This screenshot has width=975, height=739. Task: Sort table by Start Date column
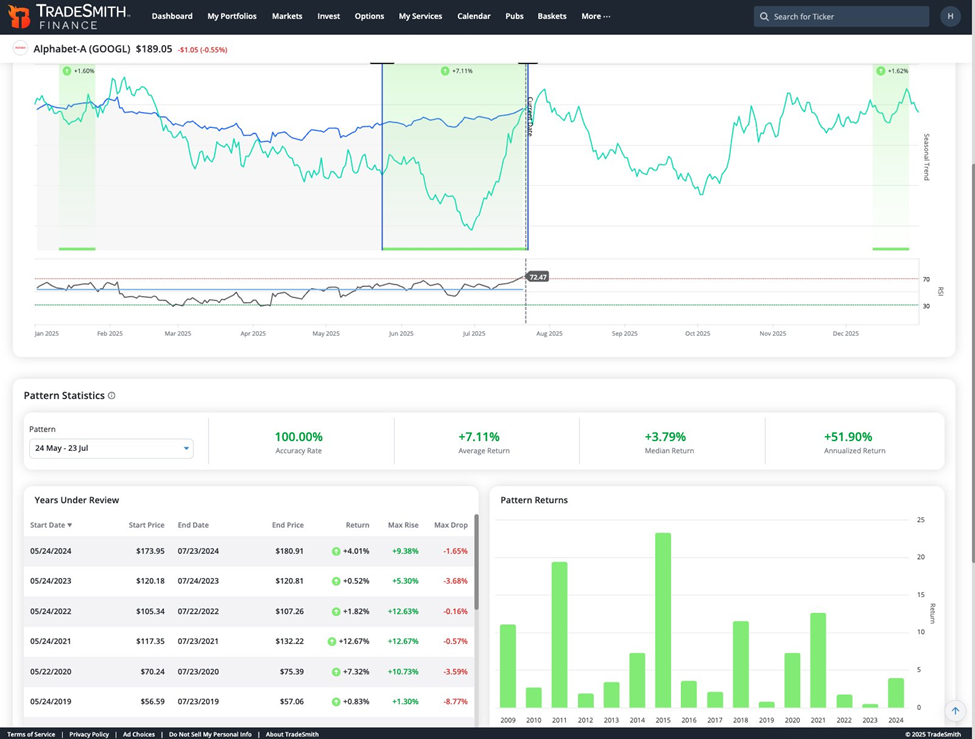(x=51, y=525)
